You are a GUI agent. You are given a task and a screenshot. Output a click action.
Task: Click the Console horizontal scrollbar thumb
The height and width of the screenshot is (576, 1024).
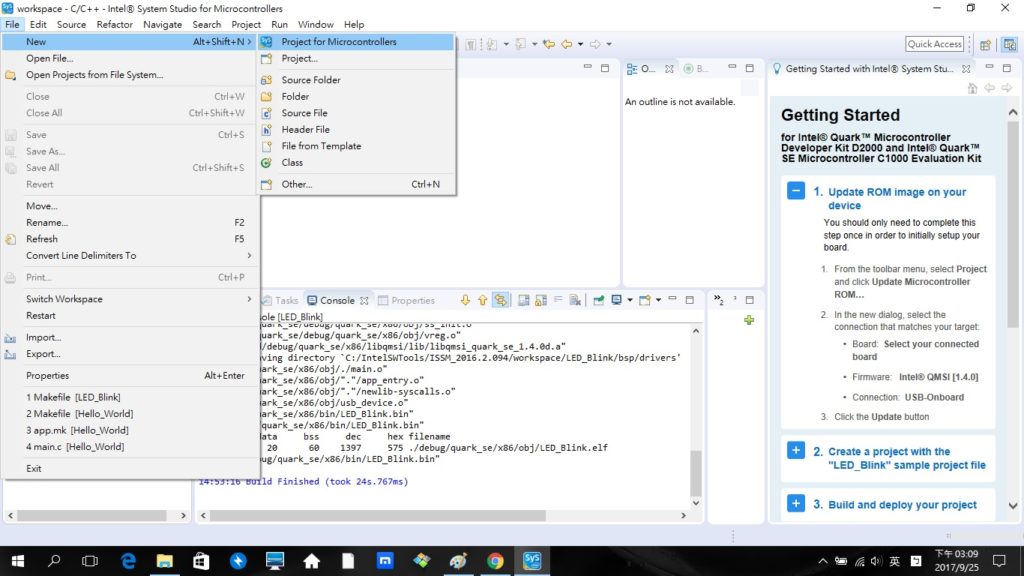pos(377,515)
